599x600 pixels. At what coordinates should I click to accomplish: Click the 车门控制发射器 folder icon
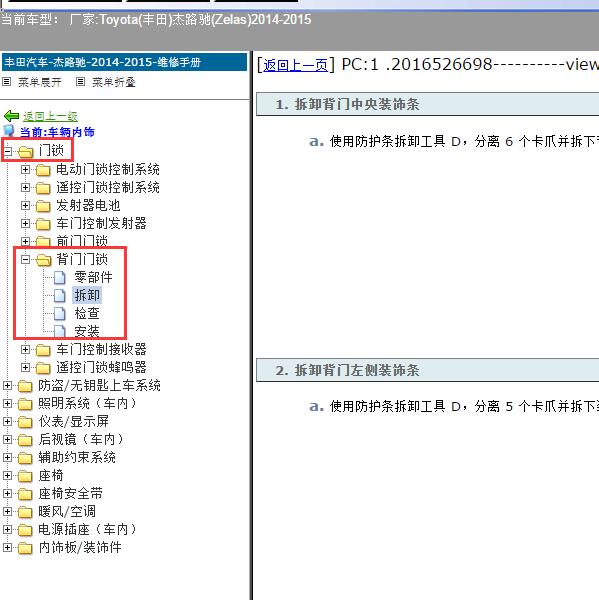(43, 224)
